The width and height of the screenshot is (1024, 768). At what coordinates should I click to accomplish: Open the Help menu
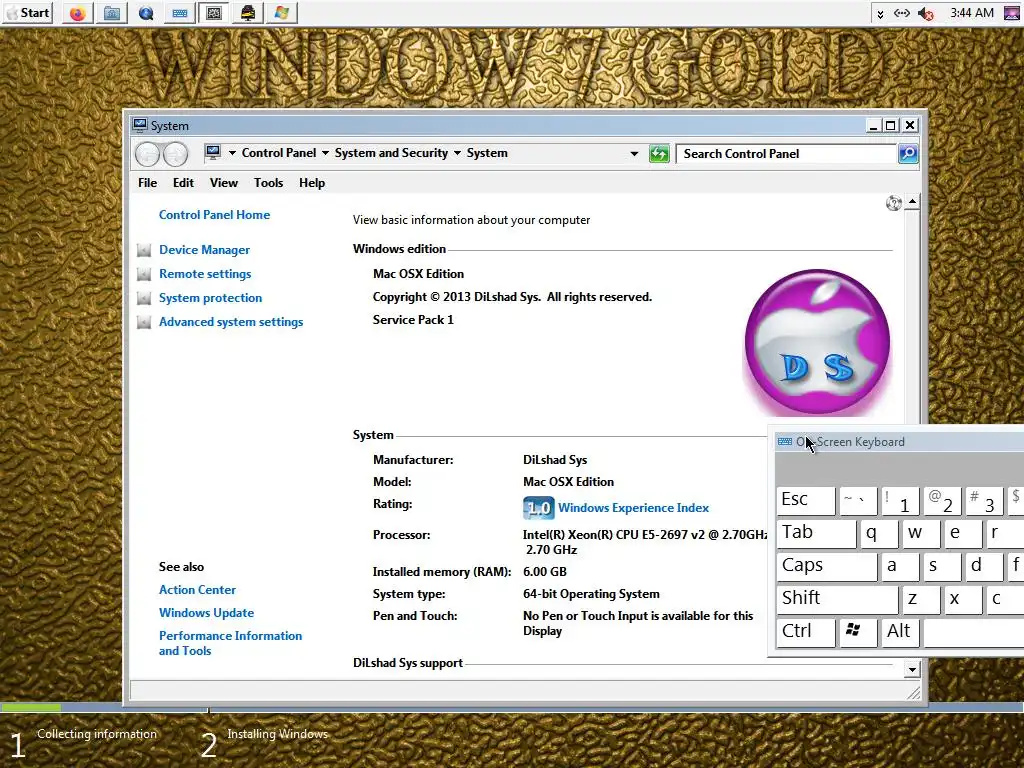coord(312,183)
